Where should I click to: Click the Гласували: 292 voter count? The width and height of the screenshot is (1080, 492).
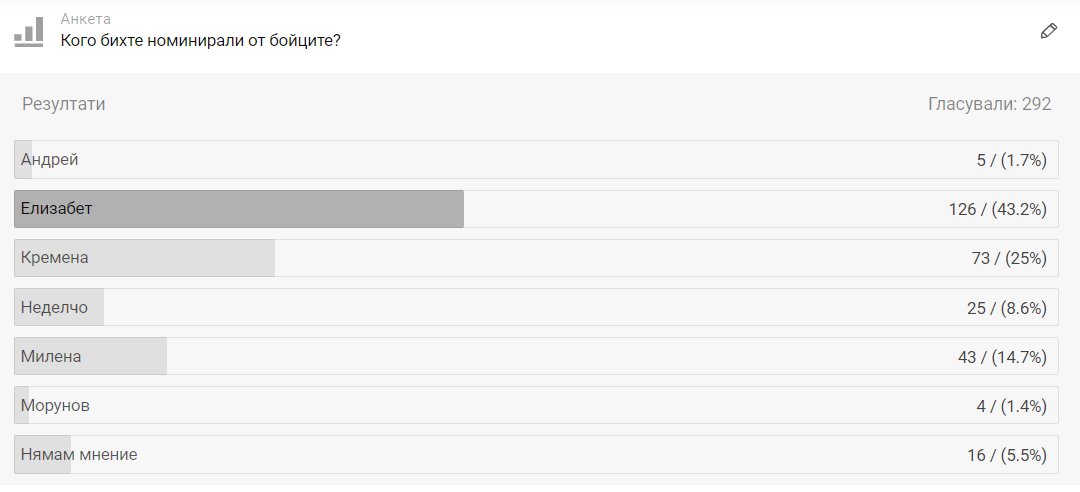[x=989, y=104]
